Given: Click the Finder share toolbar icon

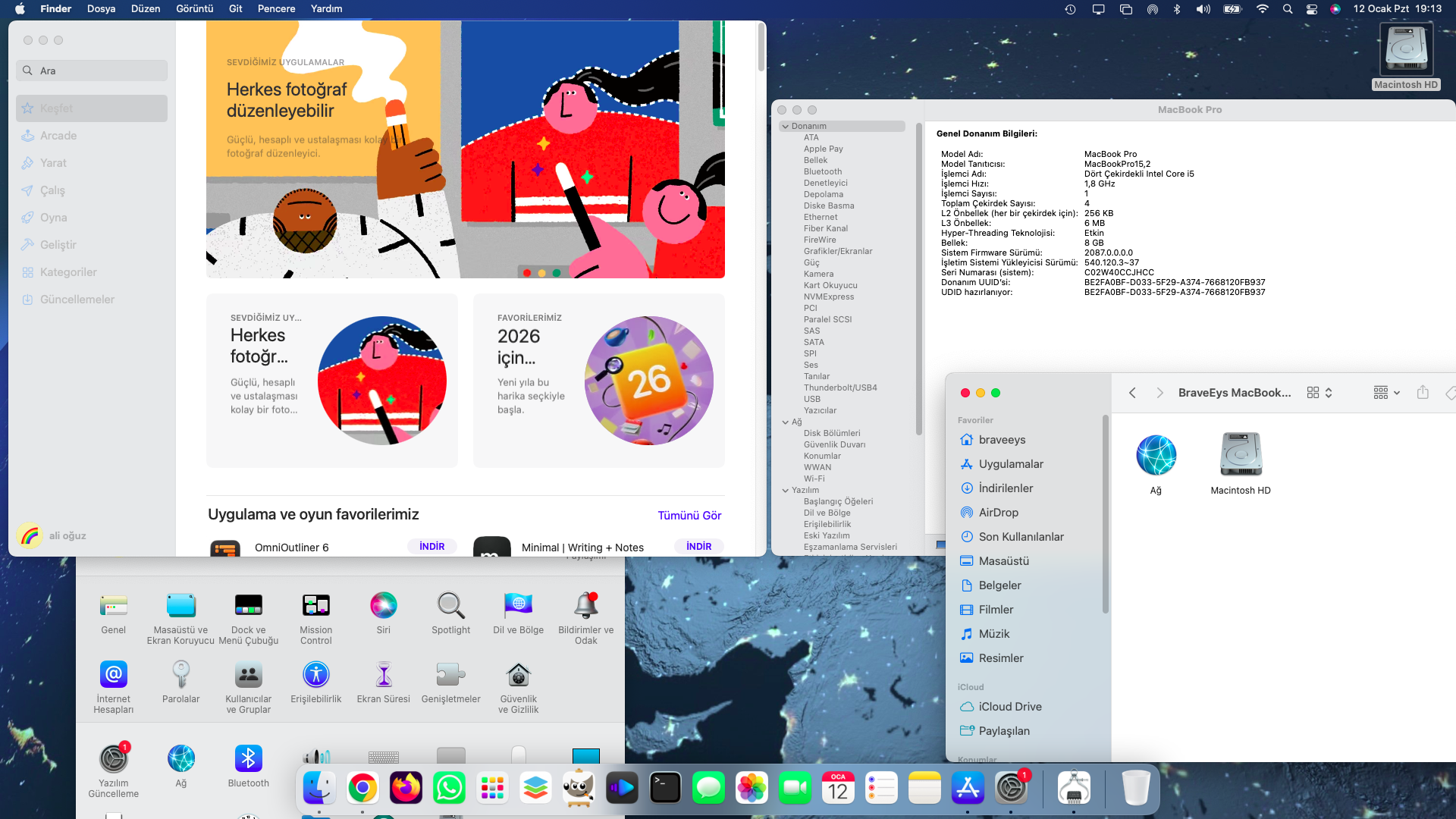Looking at the screenshot, I should tap(1423, 393).
